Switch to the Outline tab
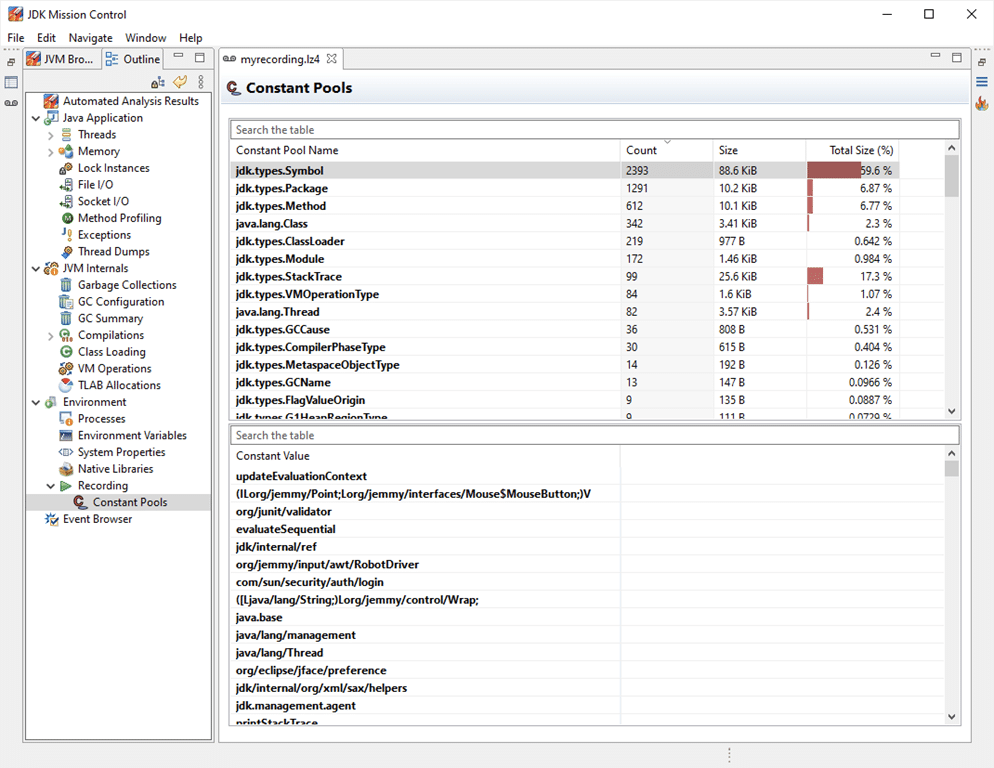The image size is (994, 768). click(132, 59)
